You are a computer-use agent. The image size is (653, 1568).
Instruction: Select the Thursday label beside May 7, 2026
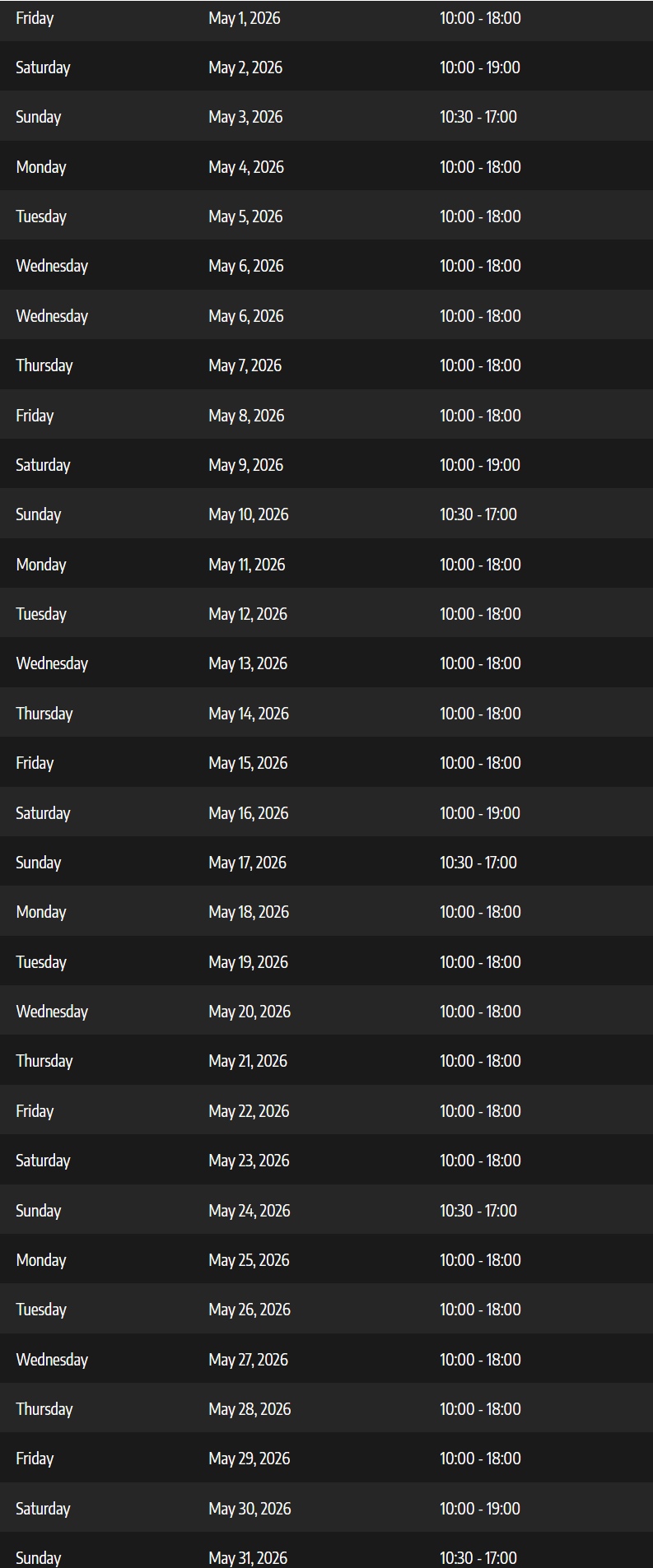pos(44,365)
